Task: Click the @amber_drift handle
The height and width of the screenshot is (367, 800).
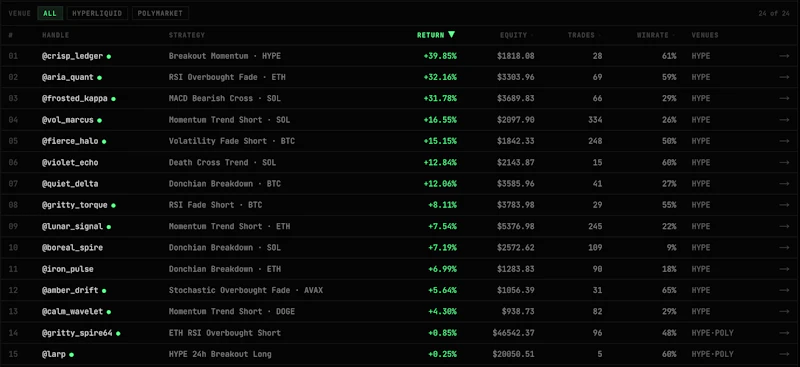Action: pos(70,290)
